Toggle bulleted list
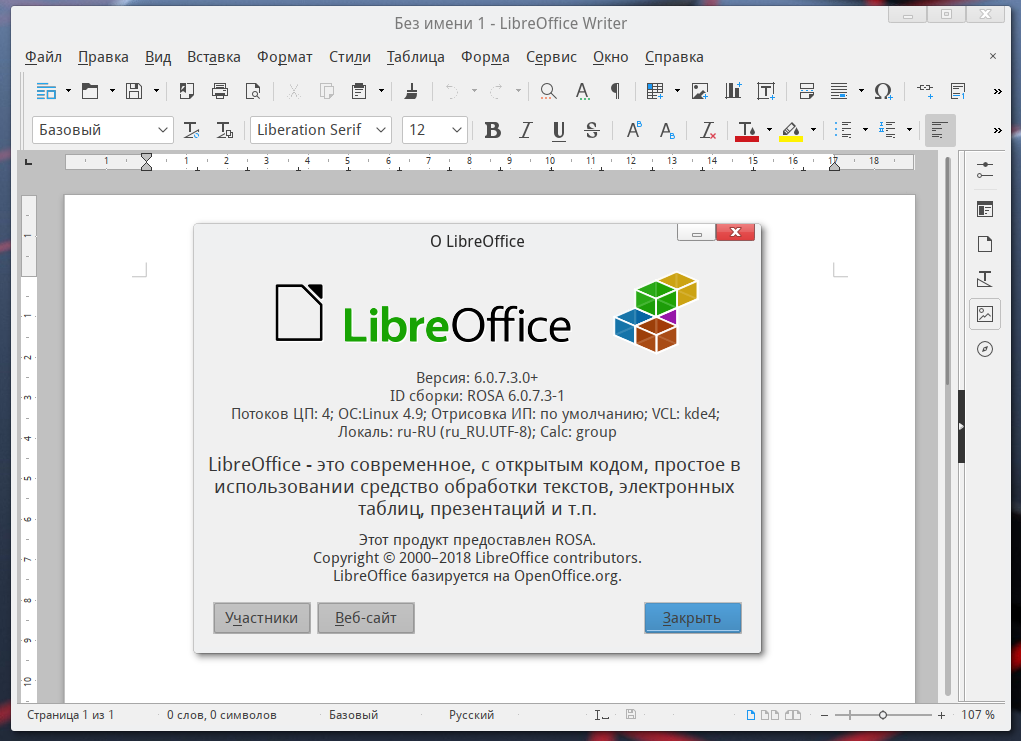This screenshot has height=741, width=1021. tap(843, 130)
